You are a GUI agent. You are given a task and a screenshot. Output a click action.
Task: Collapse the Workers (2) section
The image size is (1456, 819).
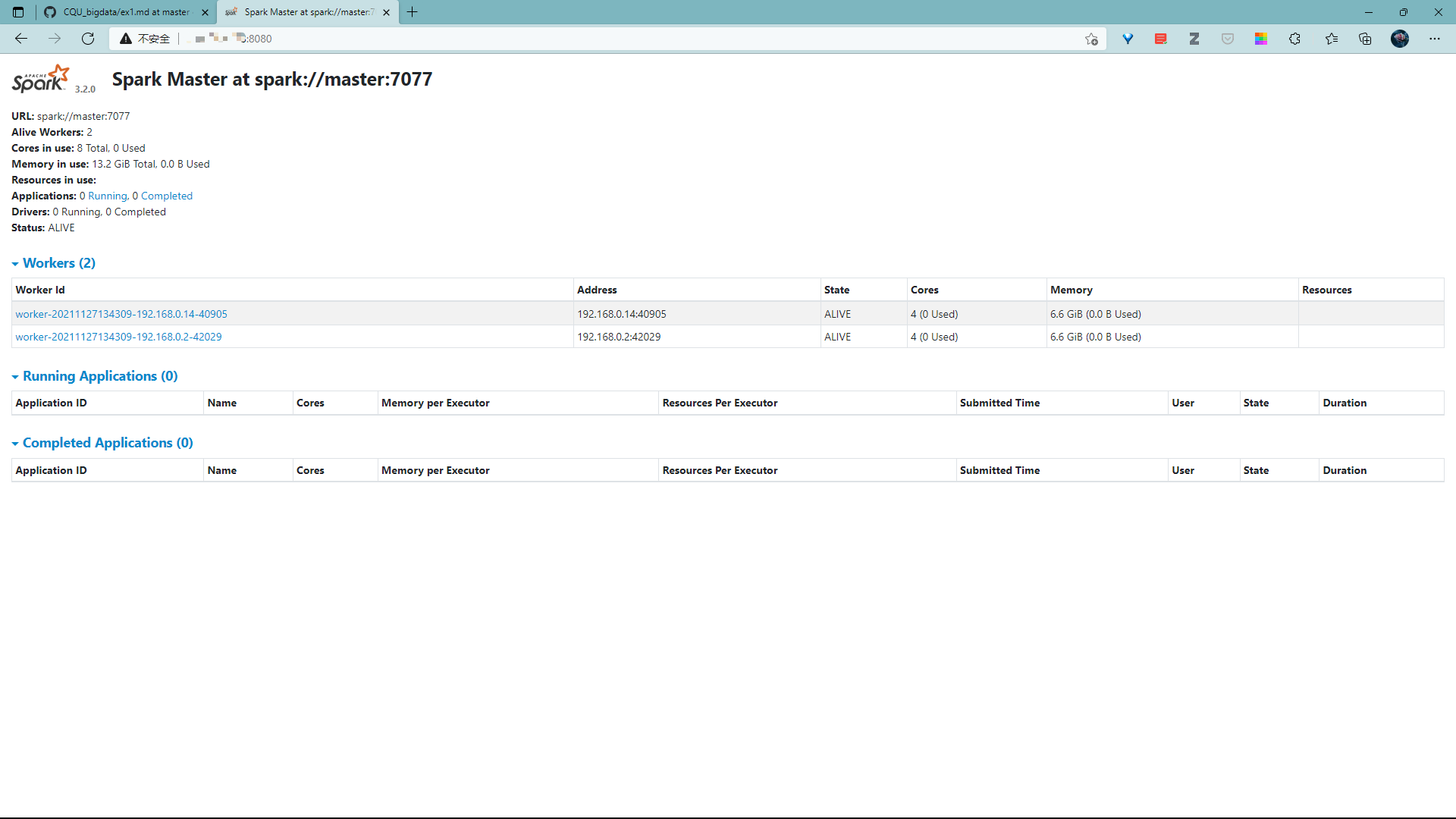(58, 263)
